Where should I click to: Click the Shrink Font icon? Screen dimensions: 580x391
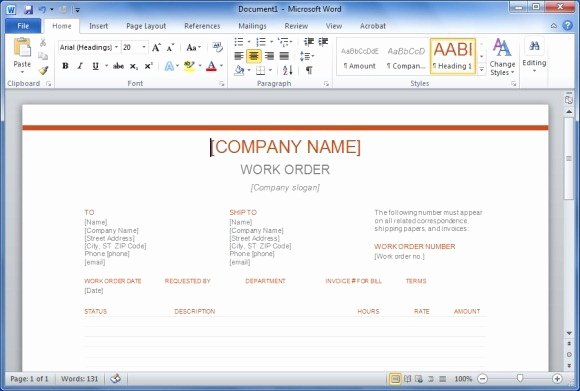pos(170,47)
